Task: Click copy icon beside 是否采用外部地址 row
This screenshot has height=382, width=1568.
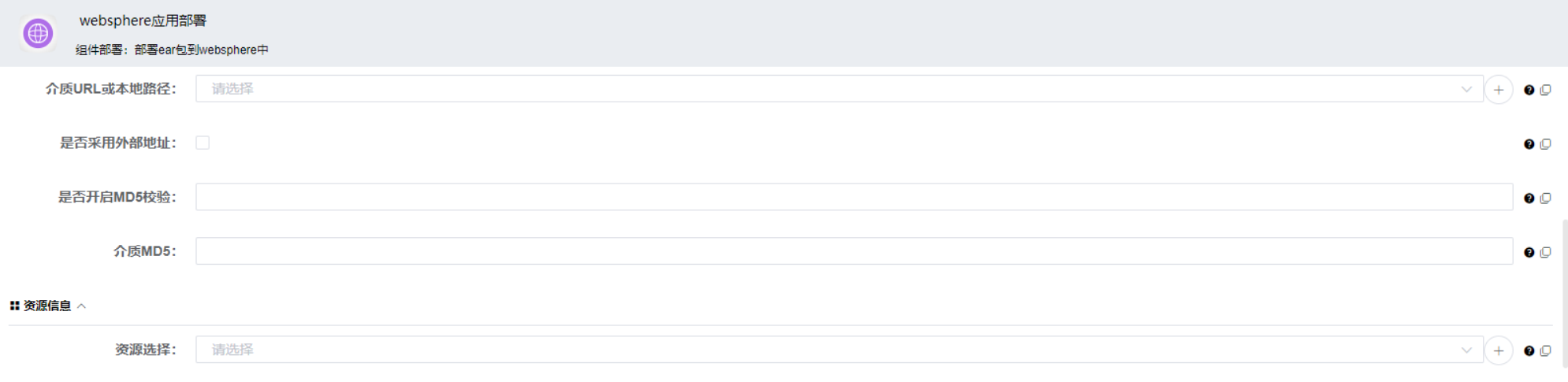Action: click(1545, 144)
